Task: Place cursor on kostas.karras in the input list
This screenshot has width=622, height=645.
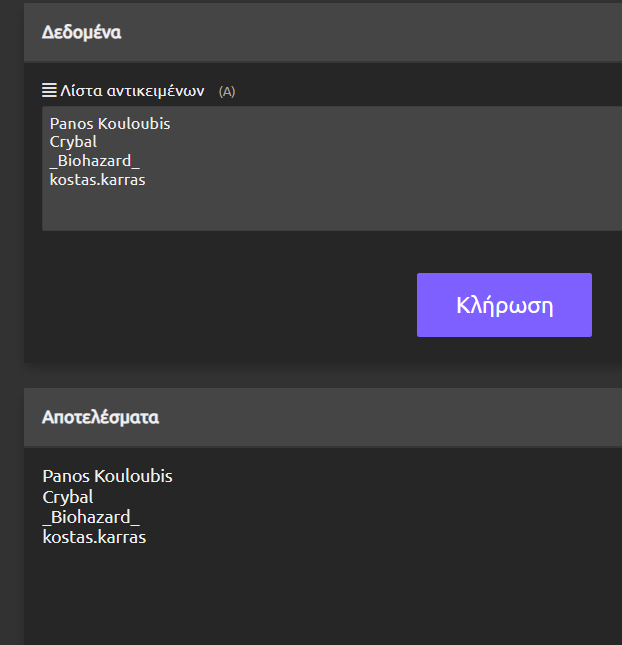Action: [97, 180]
